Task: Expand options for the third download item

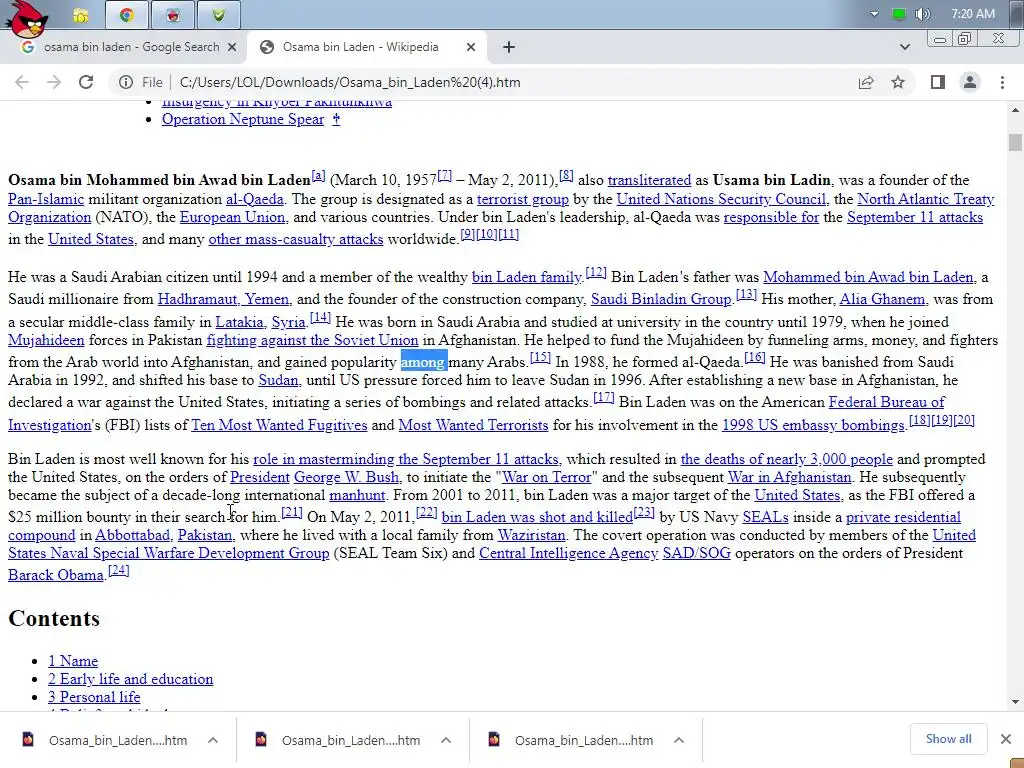Action: pyautogui.click(x=679, y=740)
